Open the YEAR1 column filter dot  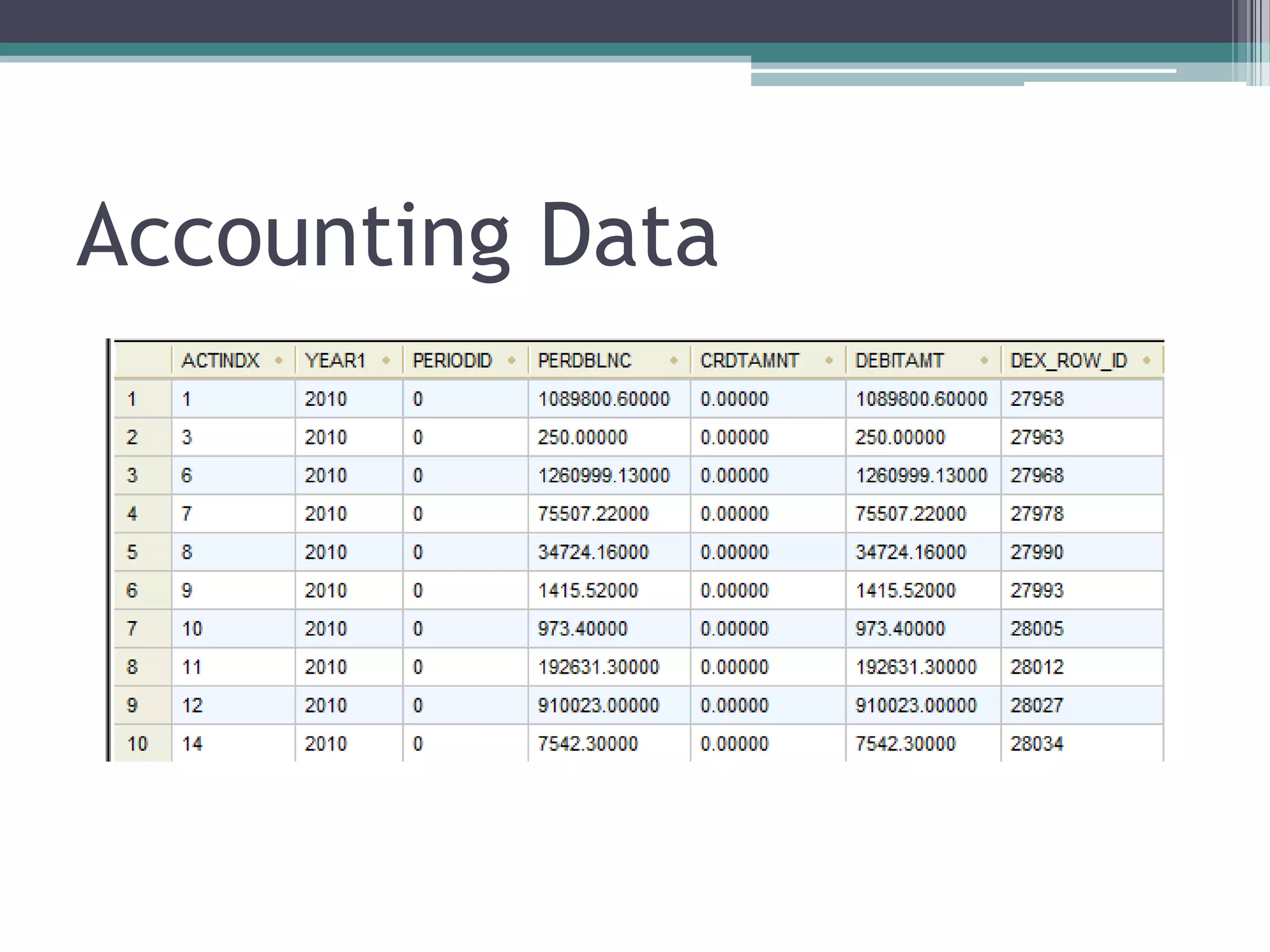tap(386, 360)
